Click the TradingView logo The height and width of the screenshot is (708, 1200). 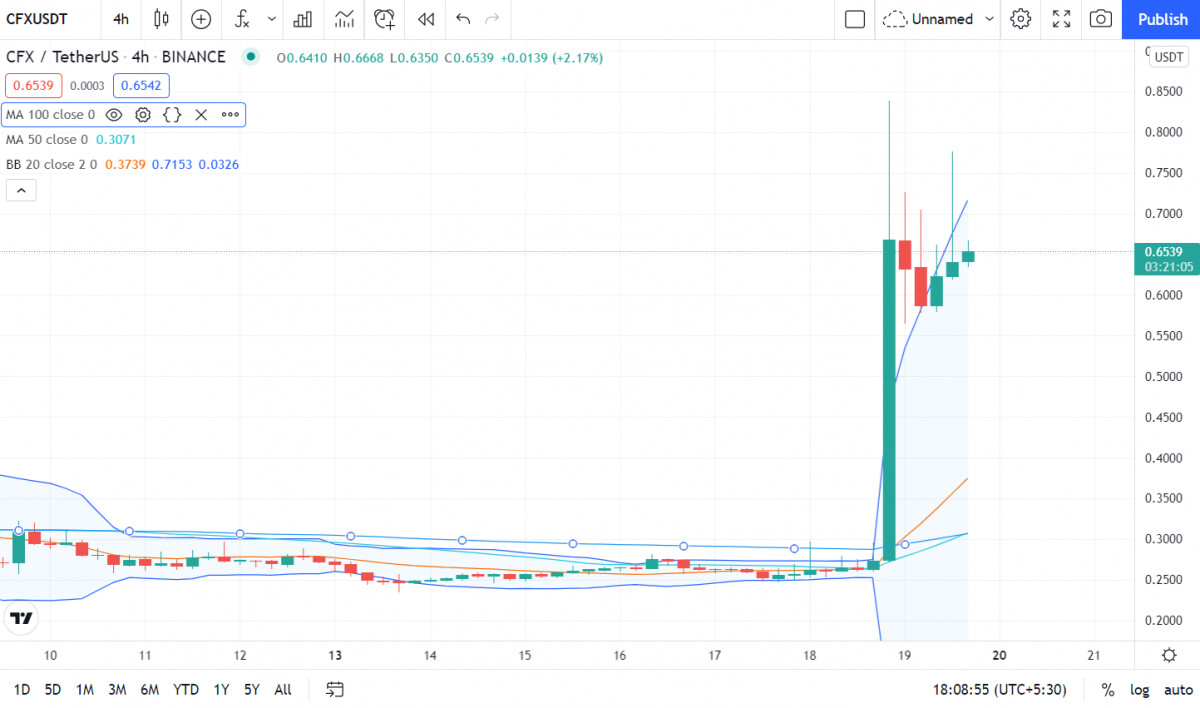pos(20,618)
